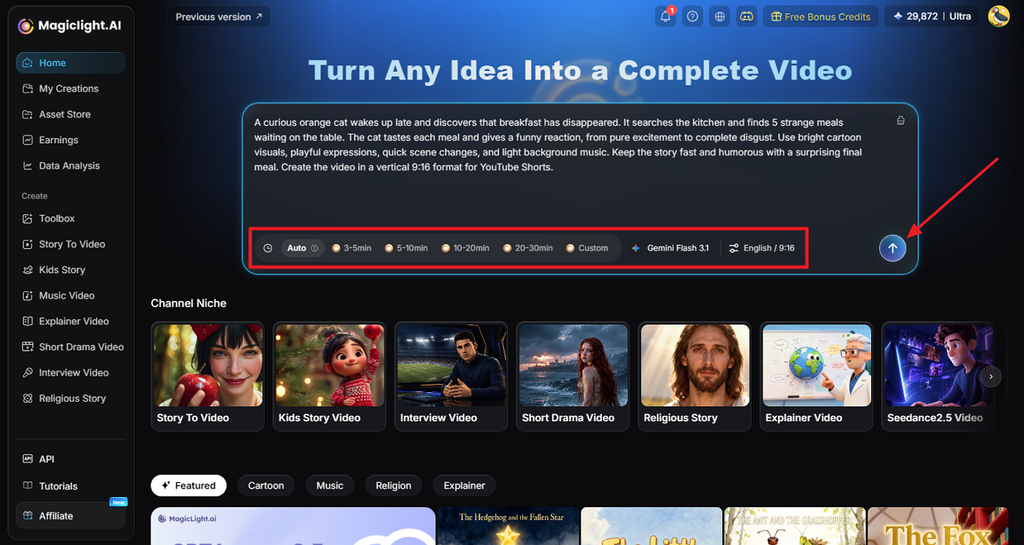
Task: Open Story To Video in sidebar
Action: pos(71,244)
